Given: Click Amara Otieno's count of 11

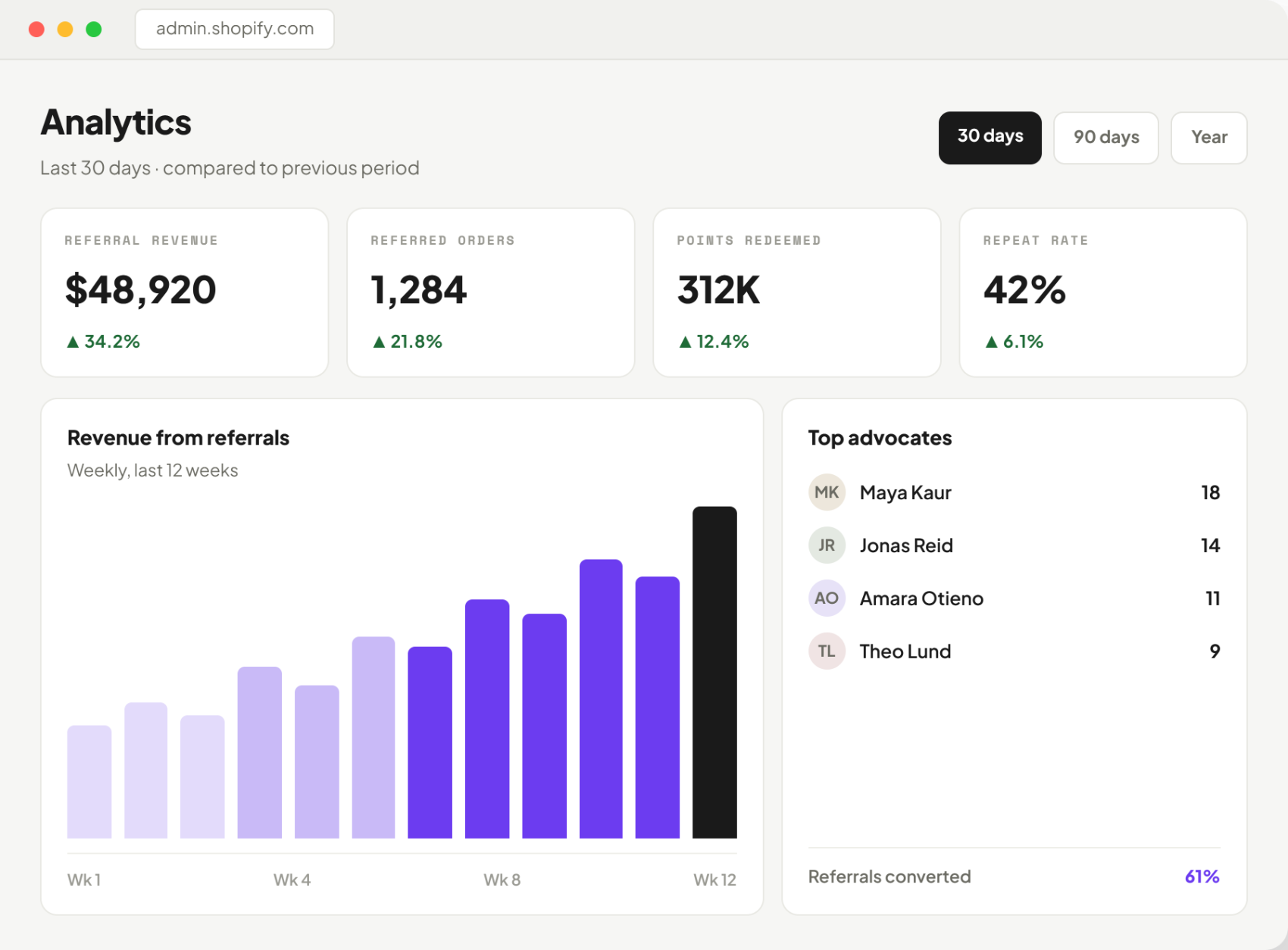Looking at the screenshot, I should (1212, 598).
